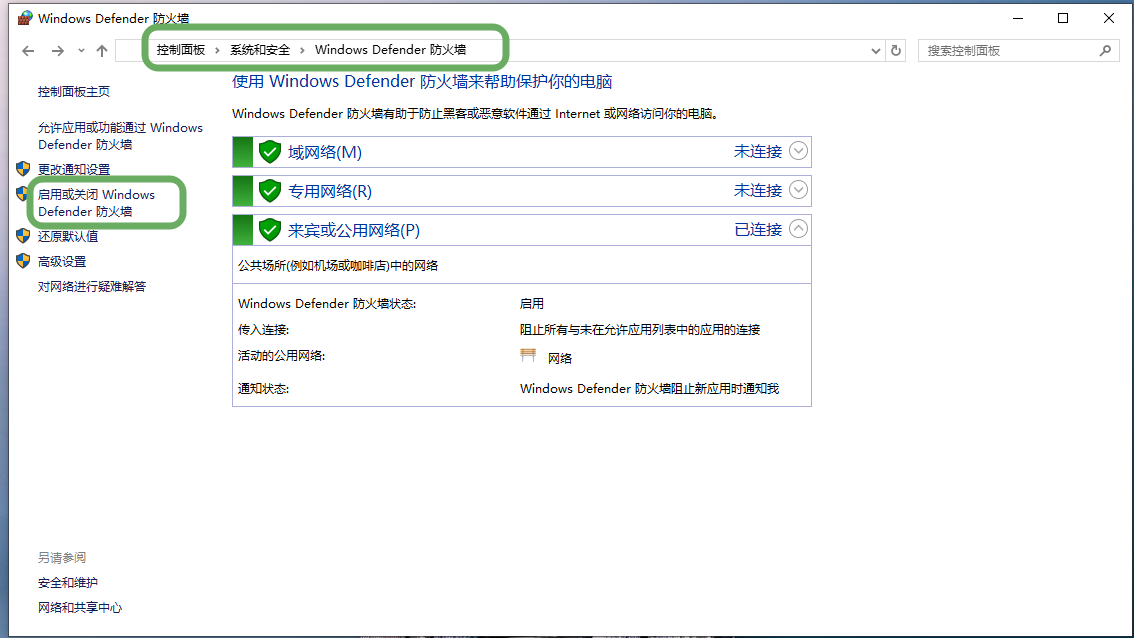Open 对网络进行疑难解答 link
Screen dimensions: 1134x638
[92, 286]
